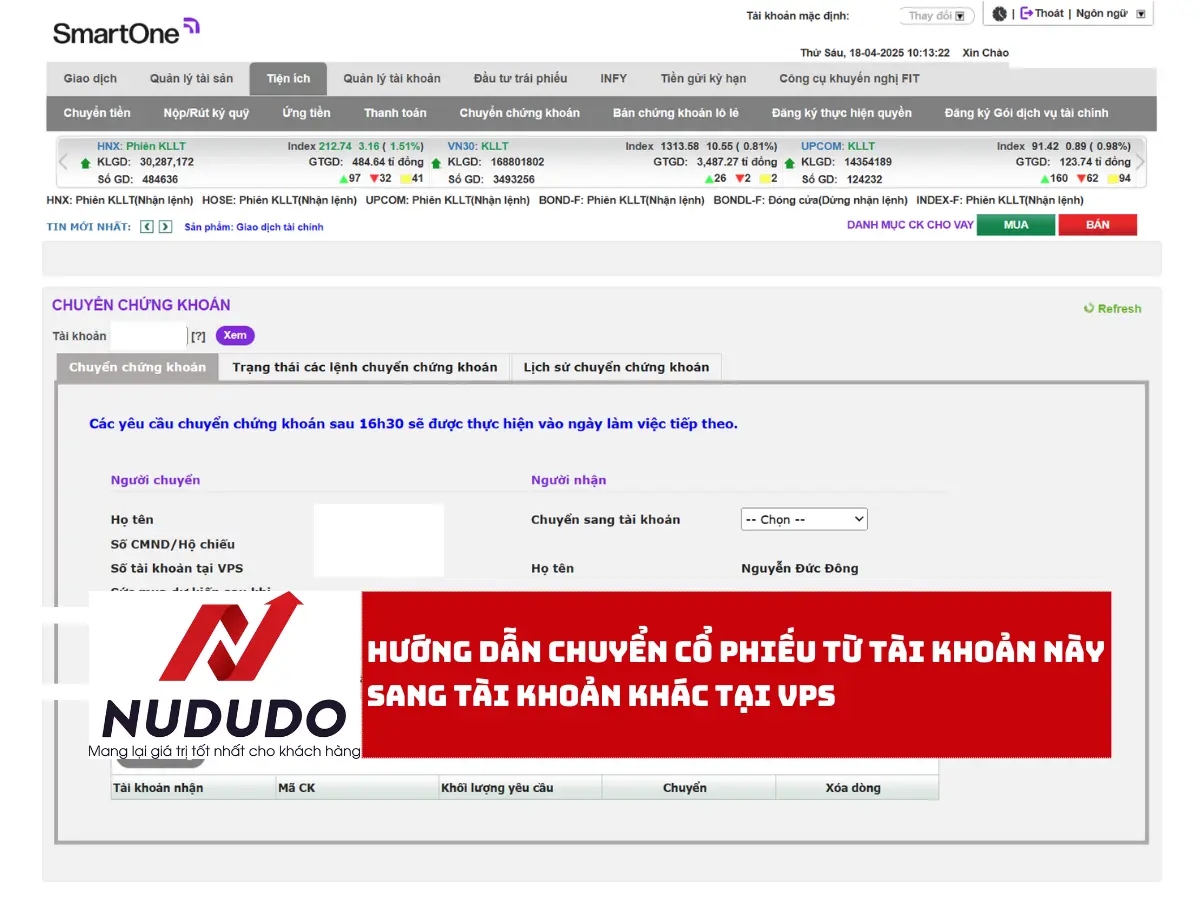Open the Giao dịch menu

(x=90, y=79)
